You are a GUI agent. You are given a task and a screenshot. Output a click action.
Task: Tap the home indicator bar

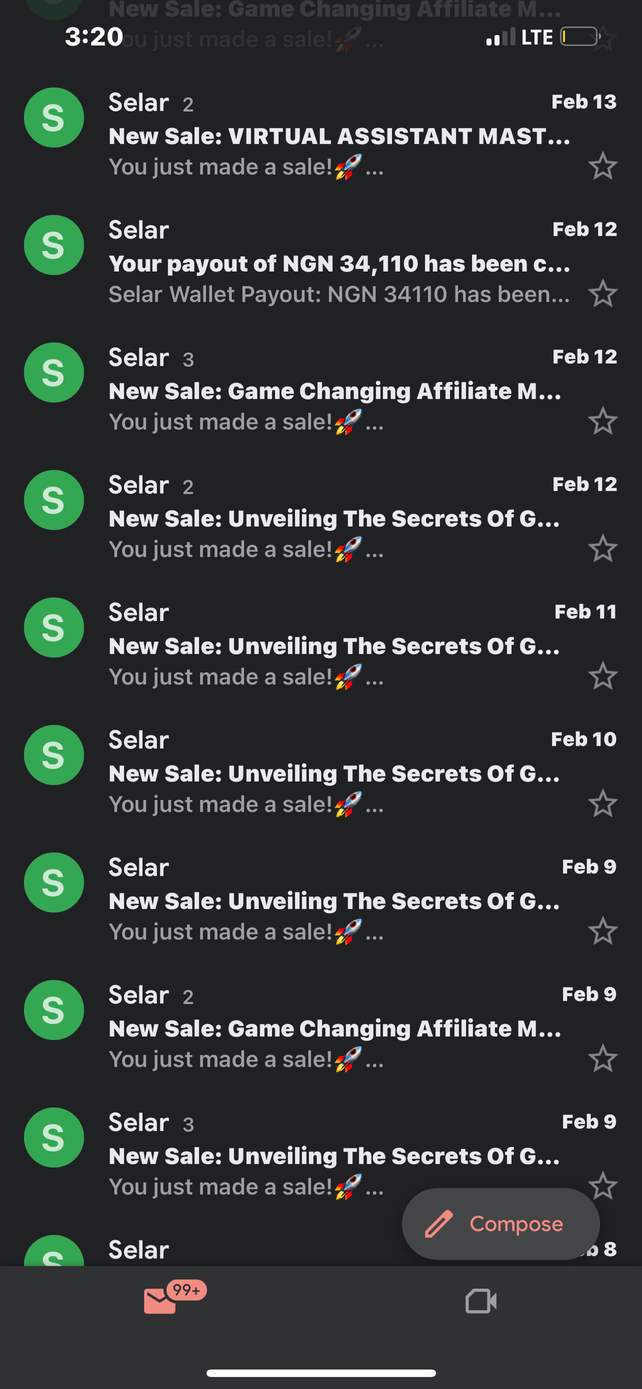point(321,1373)
